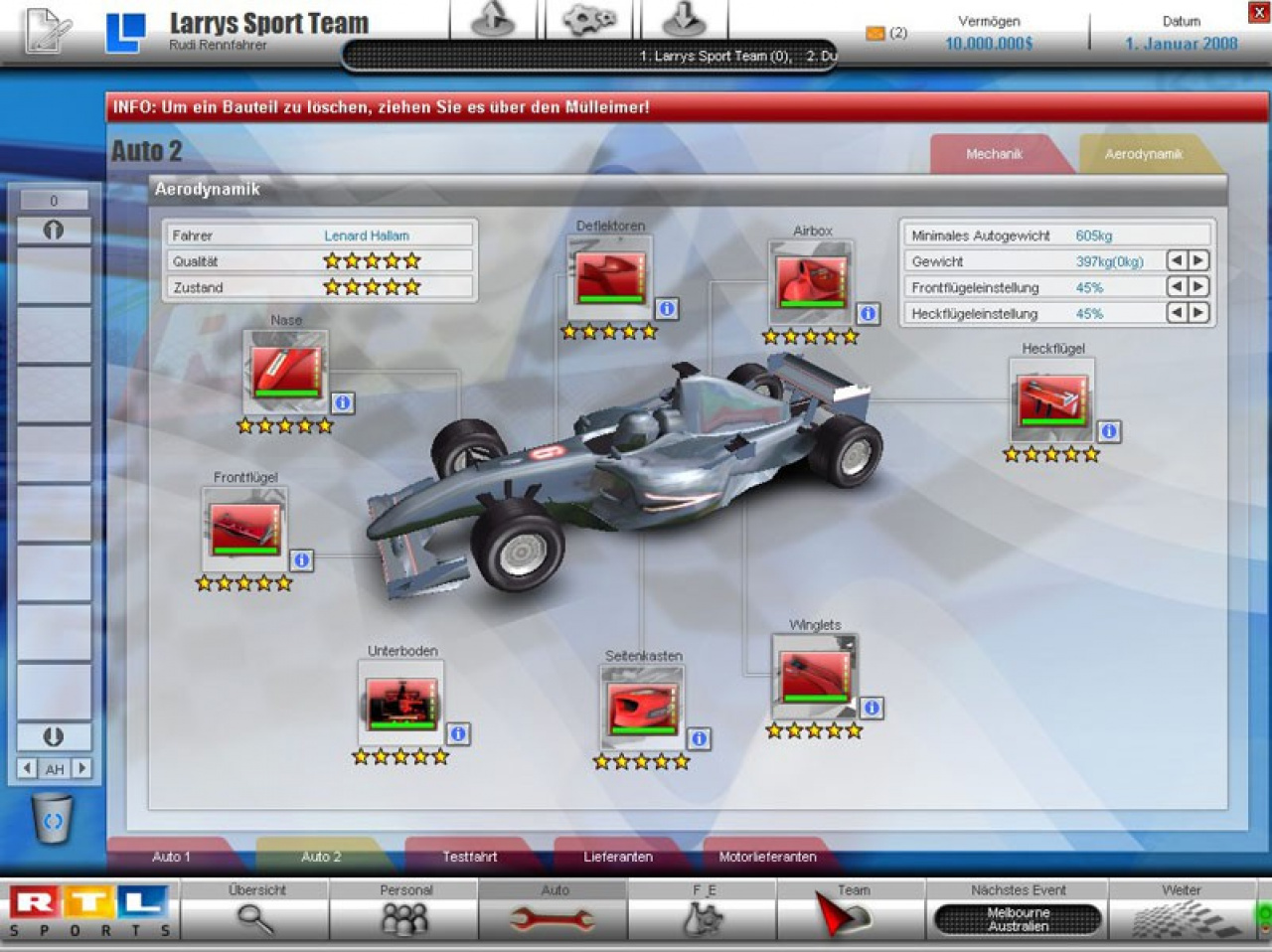Open info for the Frontflügel part

[x=301, y=560]
